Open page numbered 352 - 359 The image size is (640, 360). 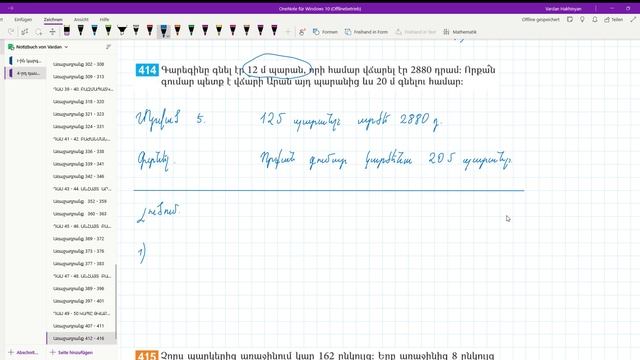point(81,201)
